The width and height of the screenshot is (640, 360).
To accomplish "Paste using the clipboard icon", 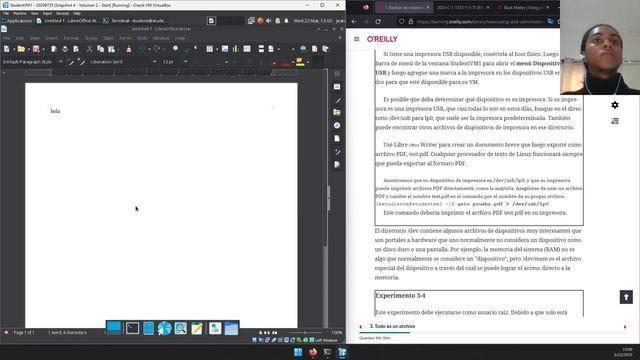I will [x=111, y=49].
